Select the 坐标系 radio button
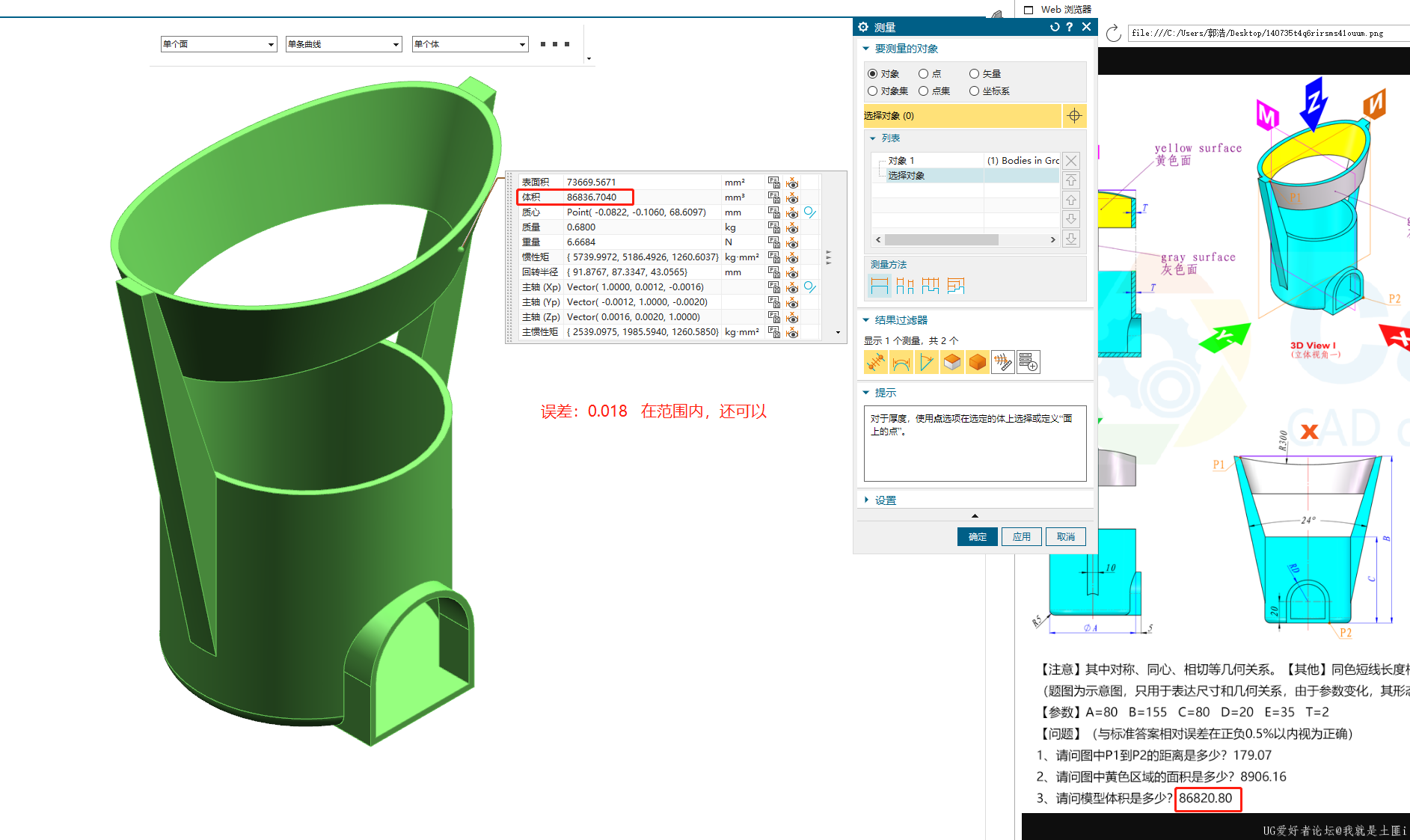This screenshot has width=1410, height=840. 974,91
